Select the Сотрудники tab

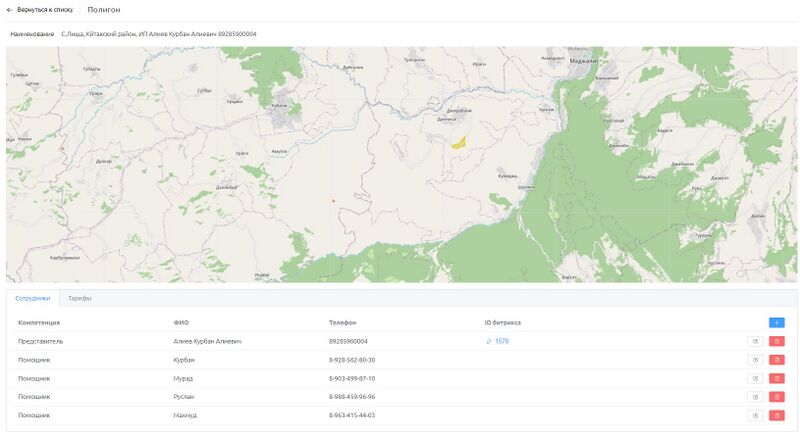(x=33, y=299)
